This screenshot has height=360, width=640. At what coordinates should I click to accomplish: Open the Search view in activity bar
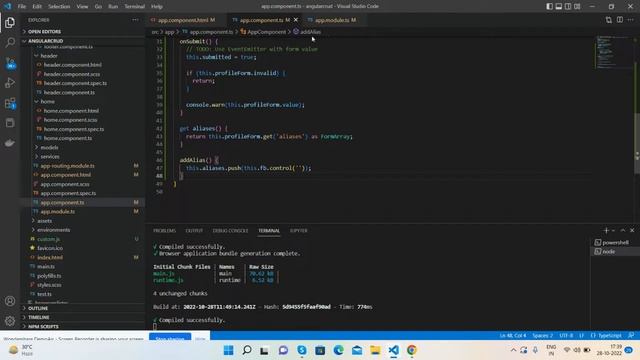tap(10, 42)
